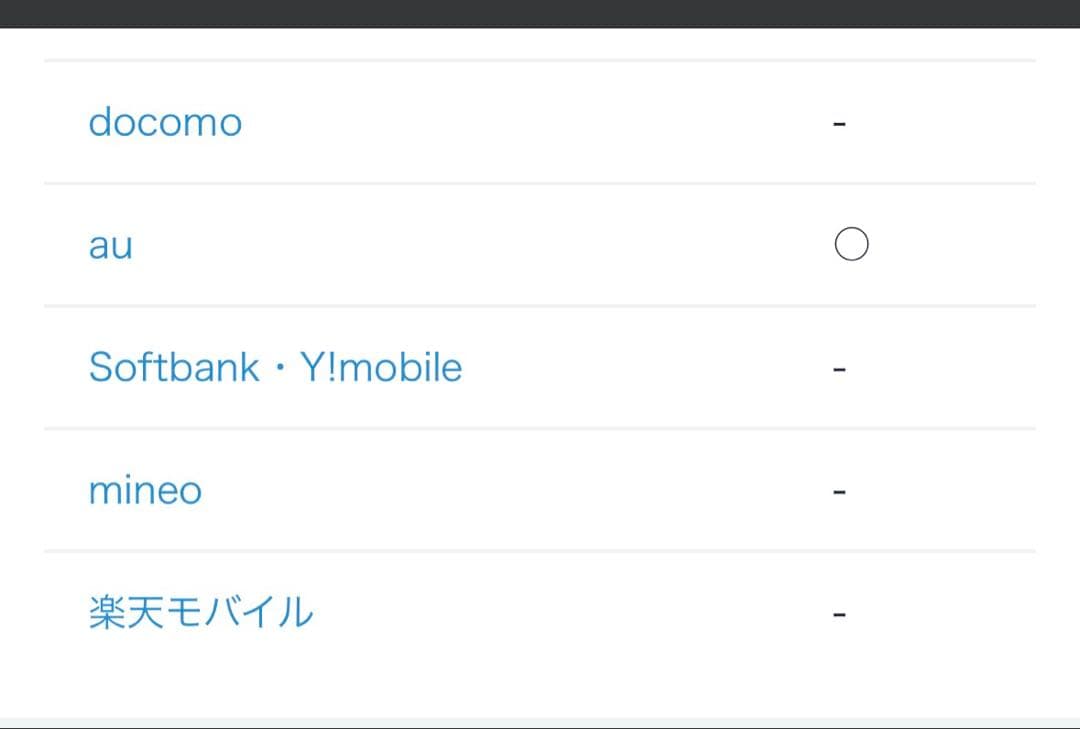
Task: Click the dash mark in the Softbank・Y!mobile row
Action: (x=840, y=370)
